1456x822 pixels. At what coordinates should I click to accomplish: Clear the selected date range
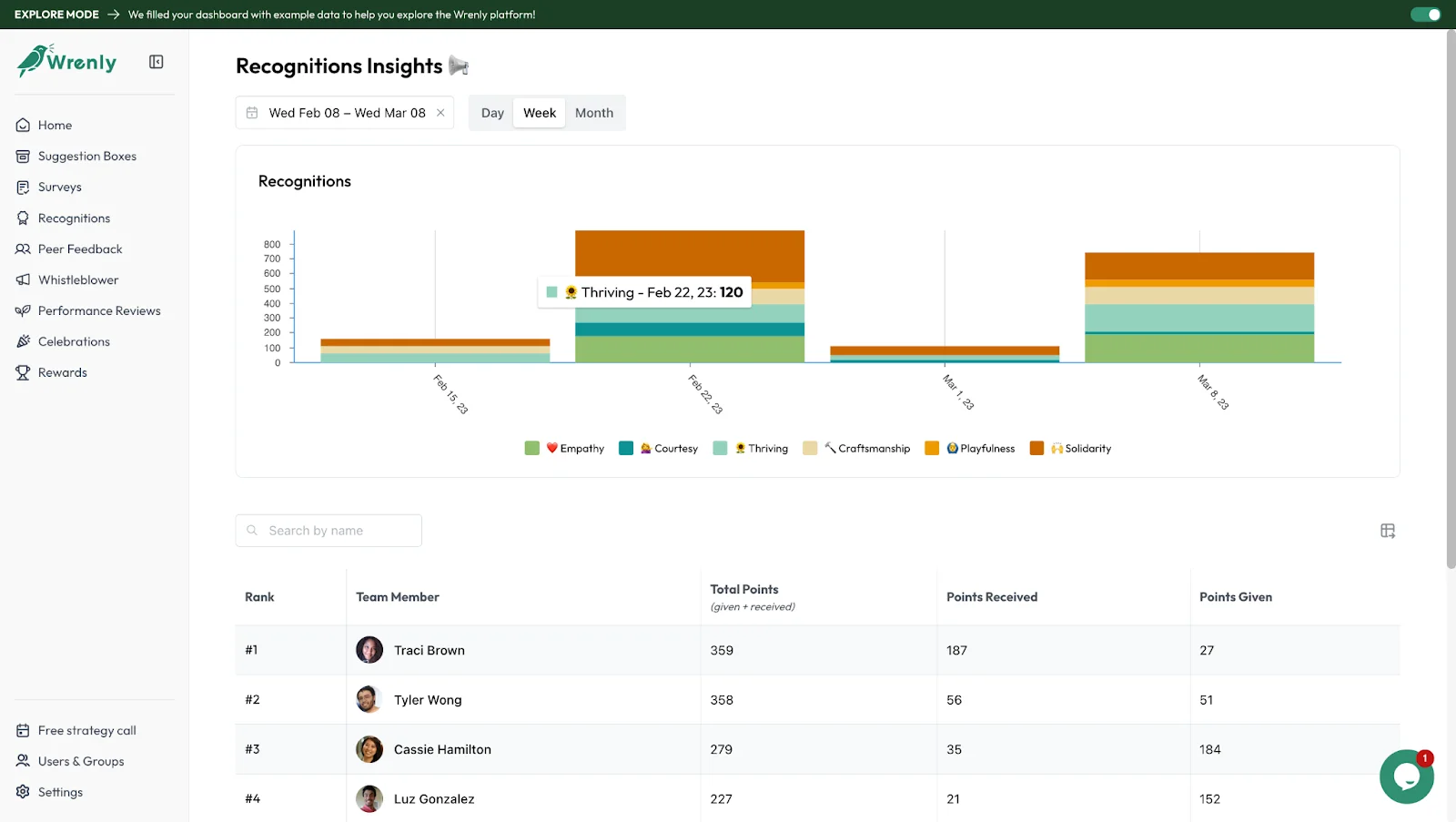click(440, 112)
